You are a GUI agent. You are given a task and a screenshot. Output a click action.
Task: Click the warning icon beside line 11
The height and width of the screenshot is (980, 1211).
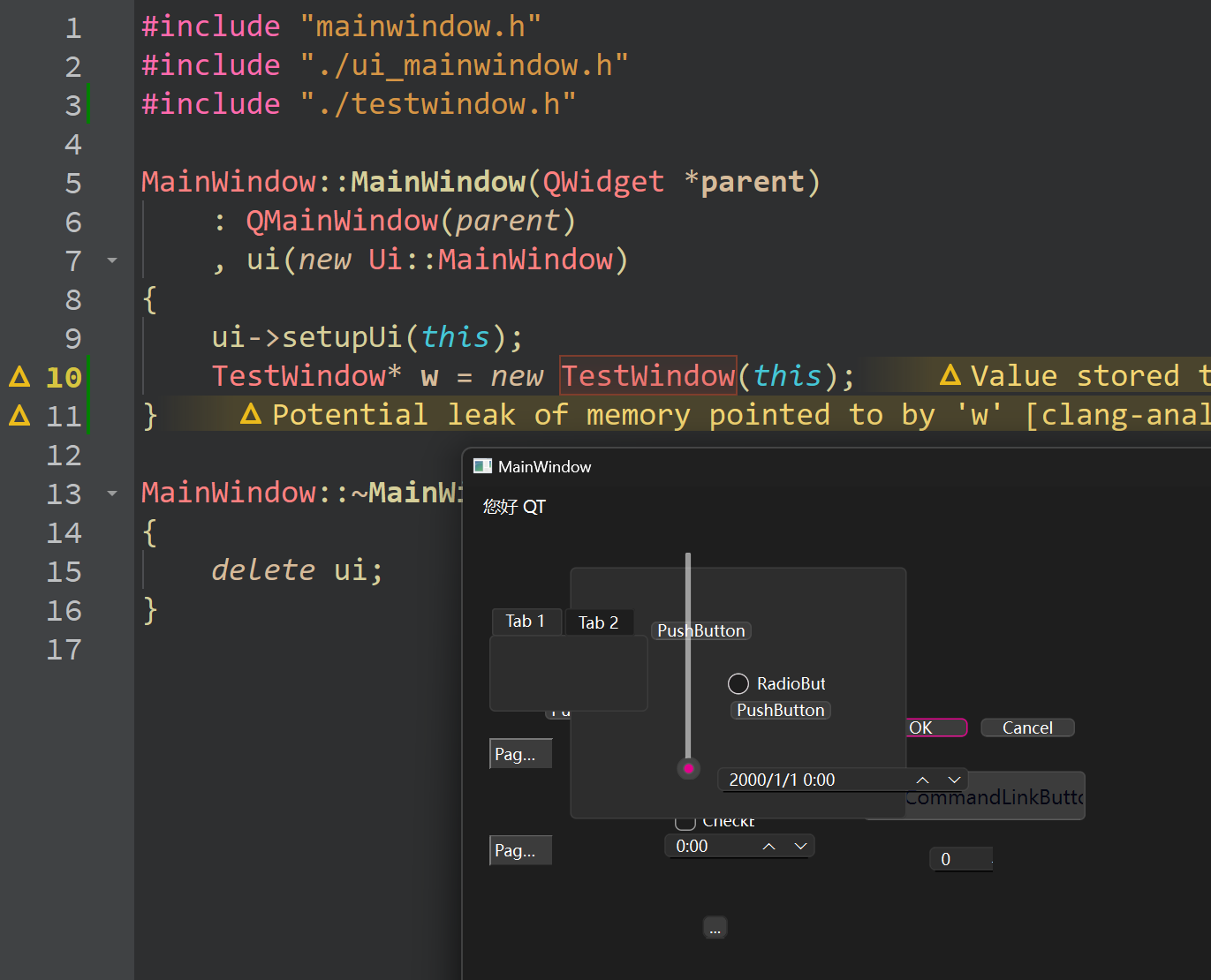[19, 416]
